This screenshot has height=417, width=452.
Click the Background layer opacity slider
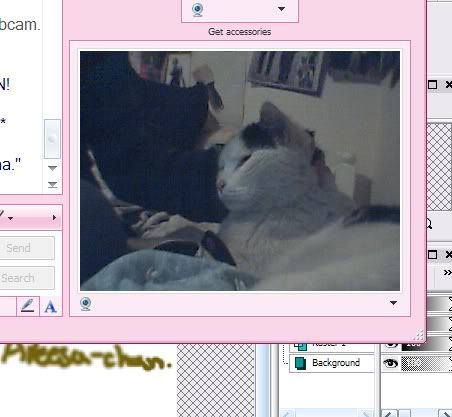[x=426, y=363]
